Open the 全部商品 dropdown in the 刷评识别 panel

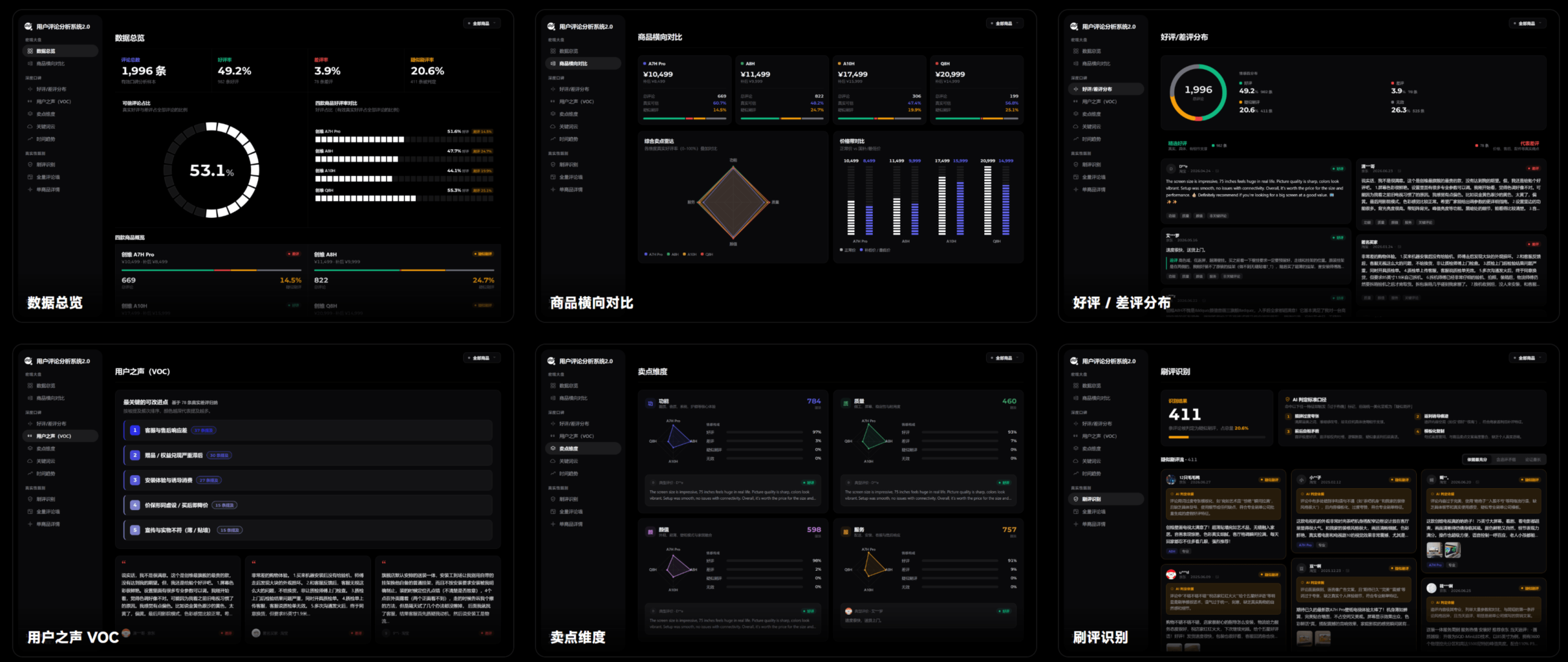(1528, 358)
